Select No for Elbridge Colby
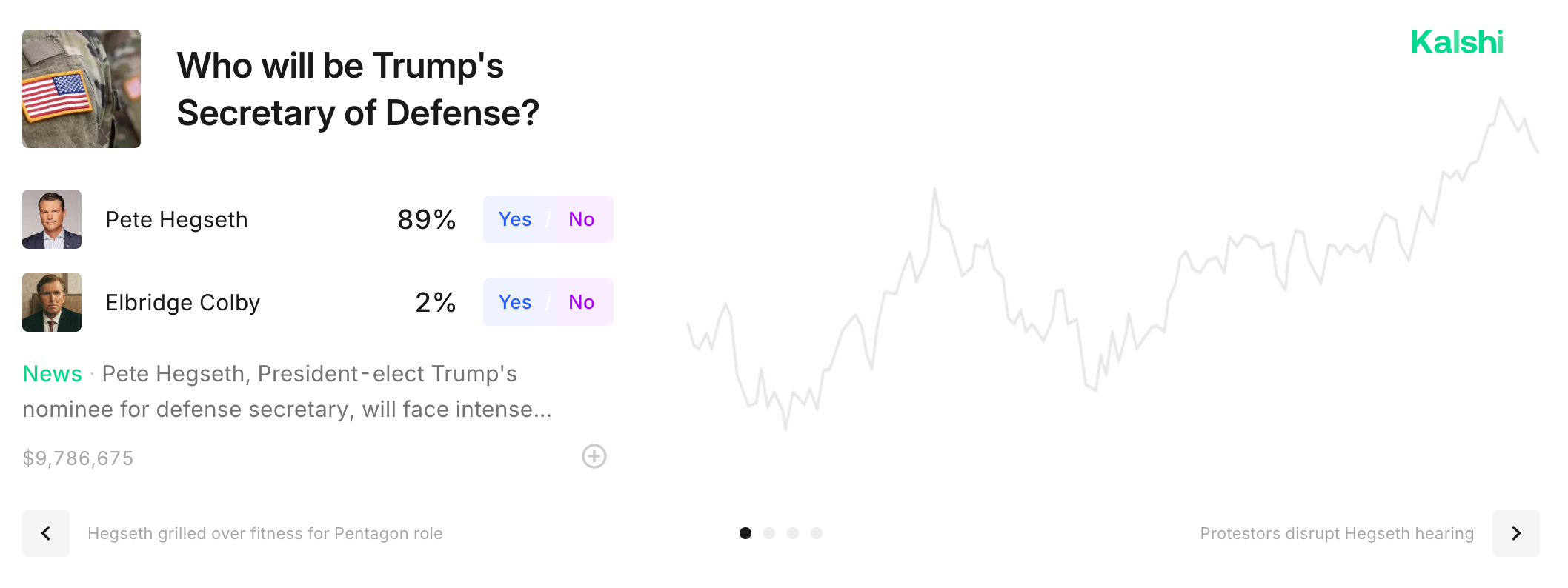This screenshot has height=588, width=1568. click(581, 302)
